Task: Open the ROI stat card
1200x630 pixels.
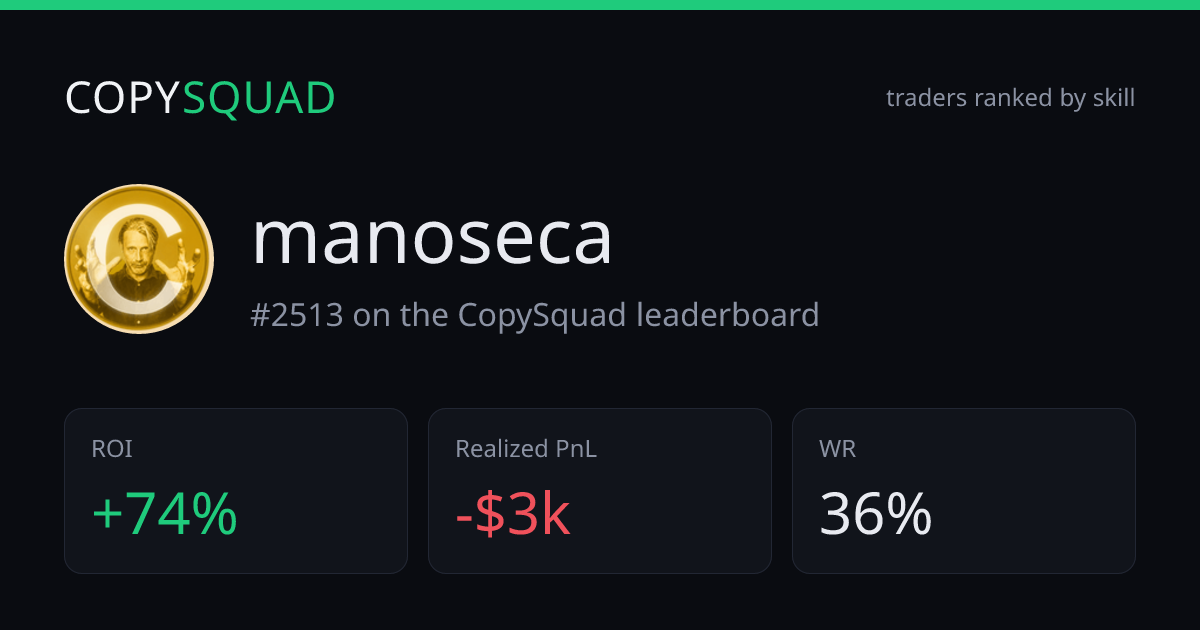Action: 236,491
